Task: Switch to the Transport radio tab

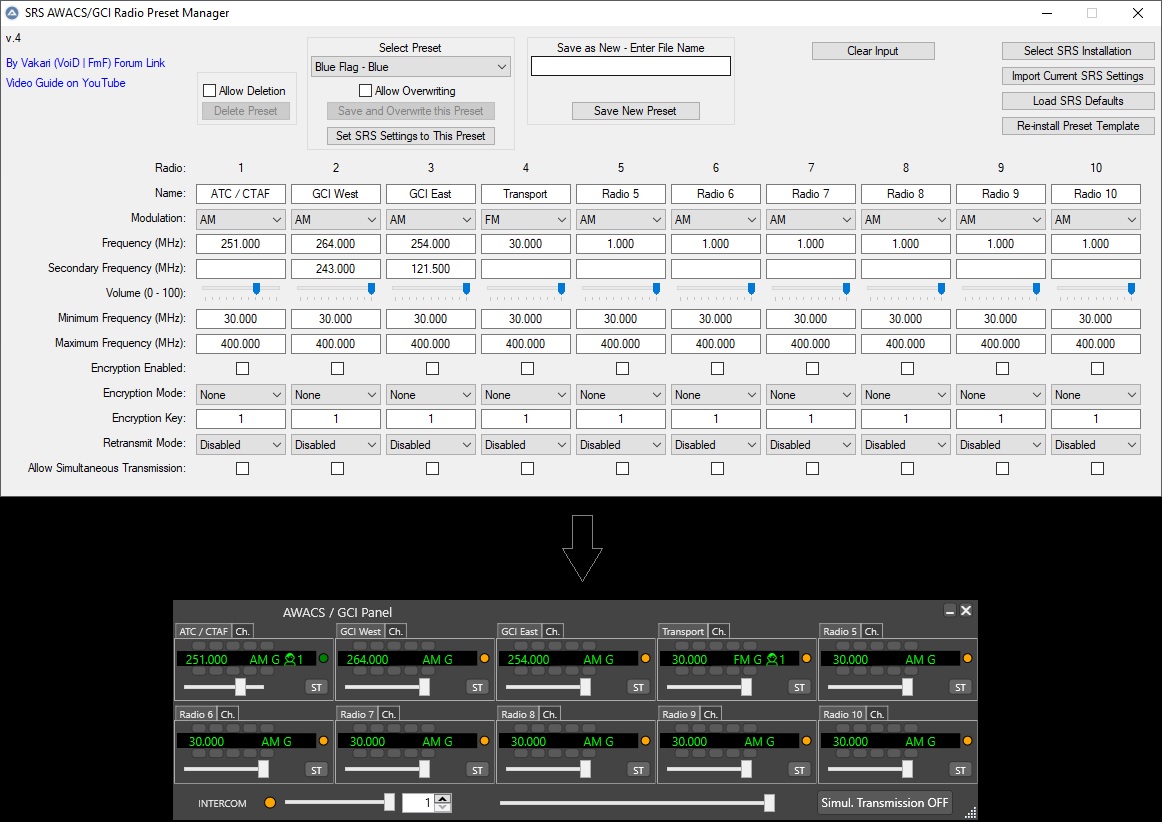Action: point(683,631)
